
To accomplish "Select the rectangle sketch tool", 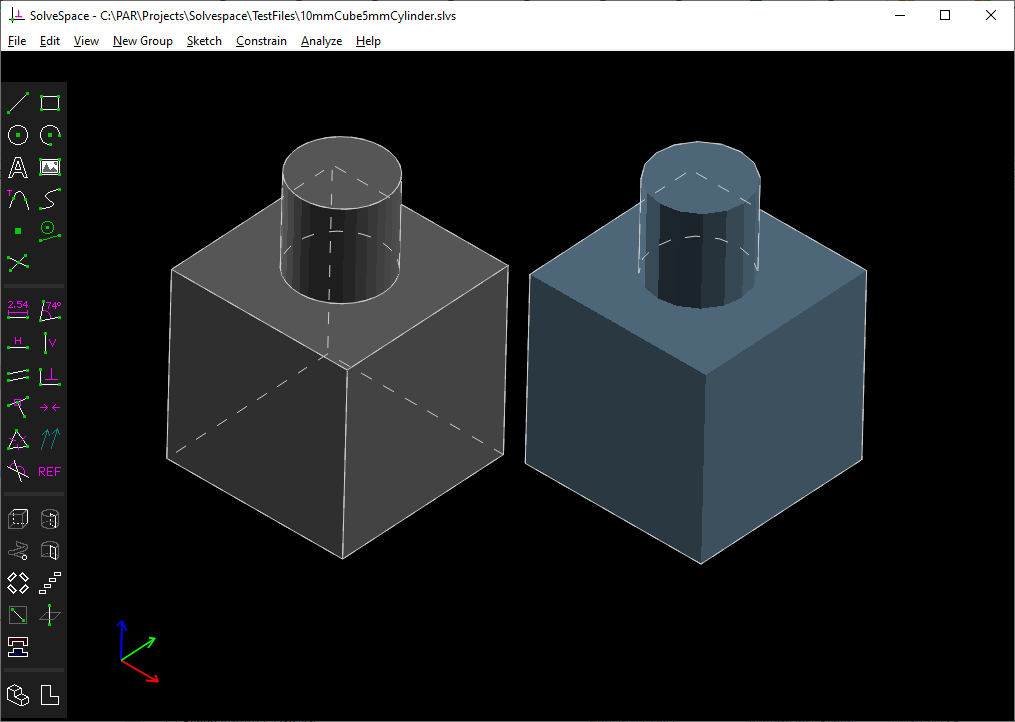I will pyautogui.click(x=50, y=103).
